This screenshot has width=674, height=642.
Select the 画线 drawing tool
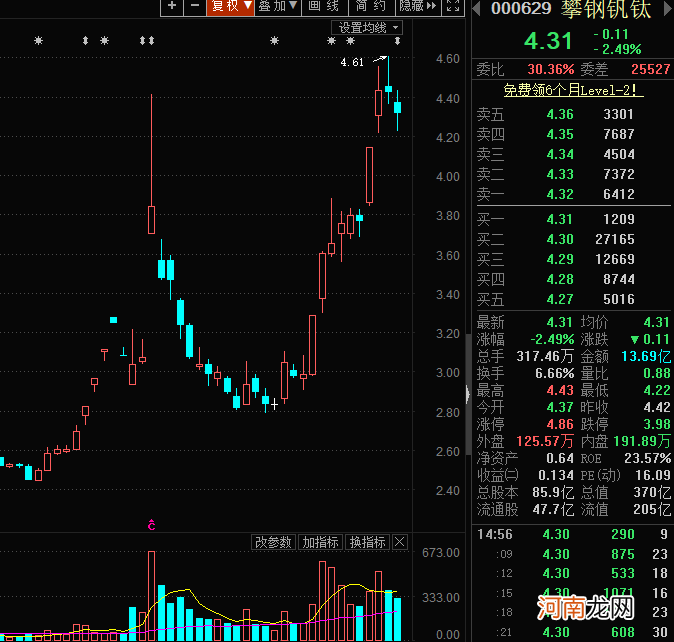tap(323, 6)
